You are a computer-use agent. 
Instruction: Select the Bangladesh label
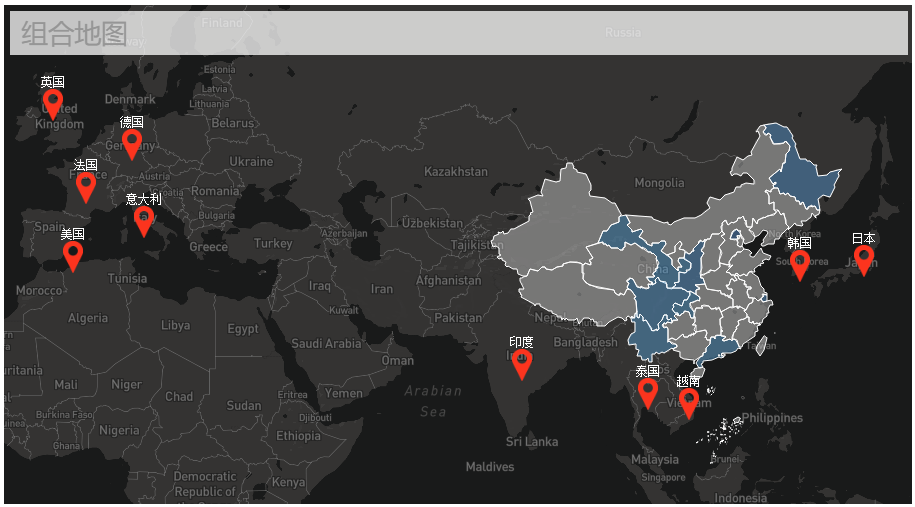click(585, 342)
